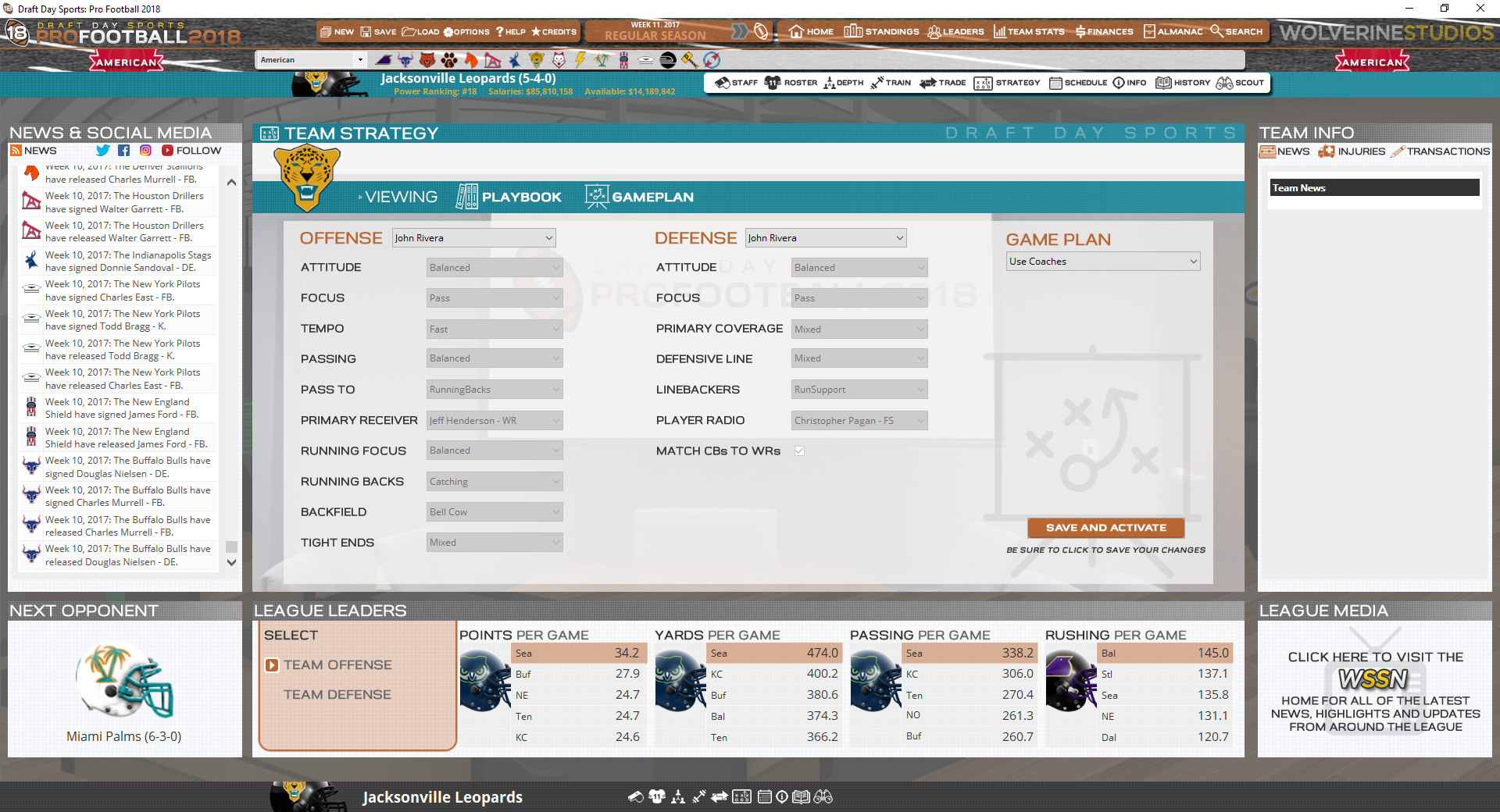Open the Game Plan Use Coaches dropdown
Image resolution: width=1500 pixels, height=812 pixels.
(x=1102, y=261)
